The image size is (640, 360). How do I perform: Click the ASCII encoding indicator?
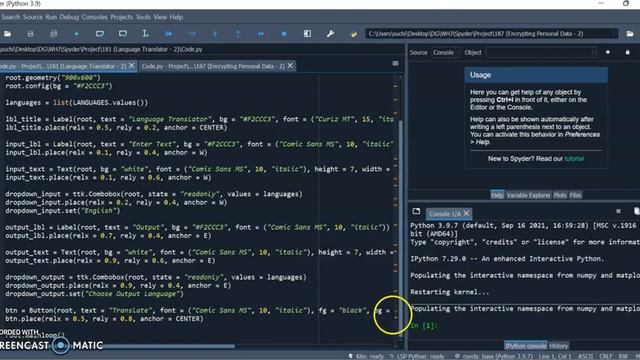point(585,356)
